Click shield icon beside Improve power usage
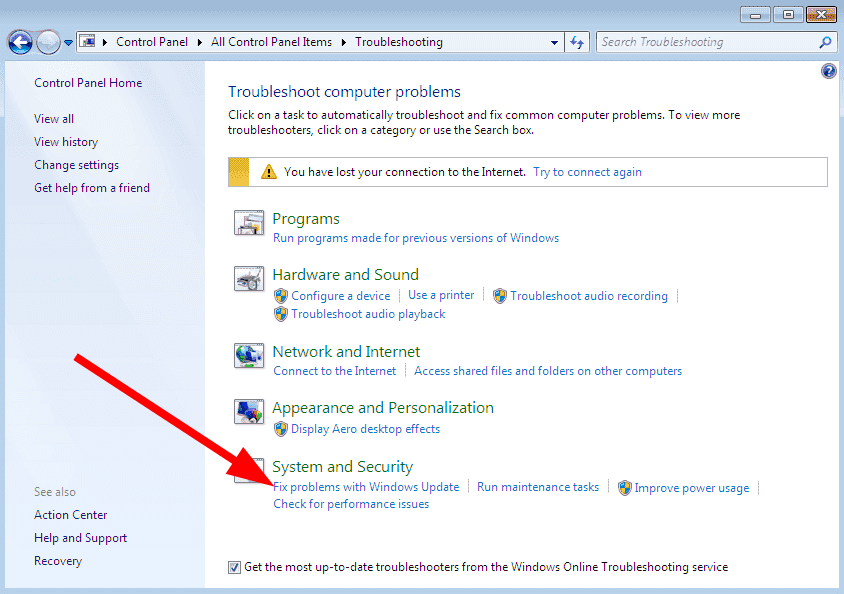Screen dimensions: 844x594 [624, 488]
